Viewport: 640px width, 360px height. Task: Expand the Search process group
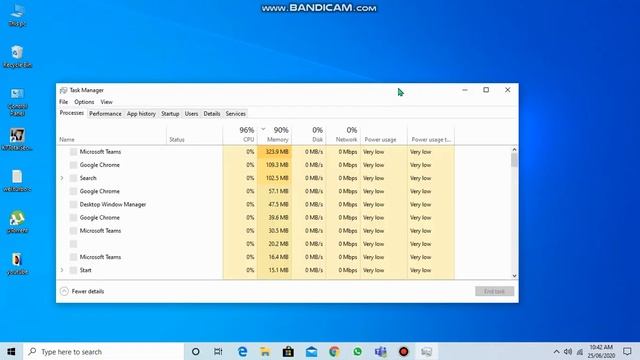click(x=62, y=178)
